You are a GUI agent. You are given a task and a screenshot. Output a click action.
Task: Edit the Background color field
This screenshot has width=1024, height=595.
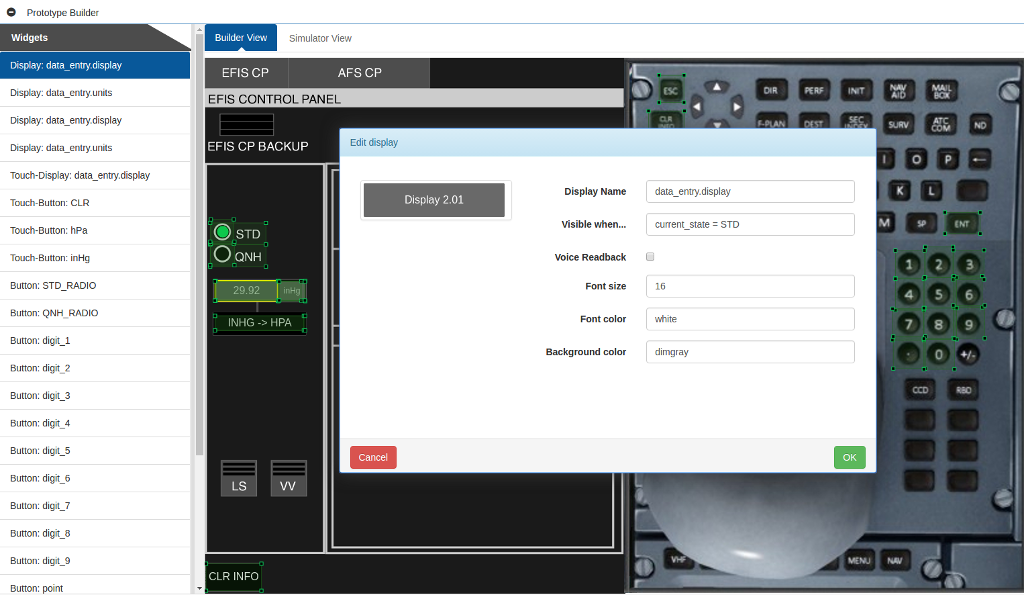[750, 351]
